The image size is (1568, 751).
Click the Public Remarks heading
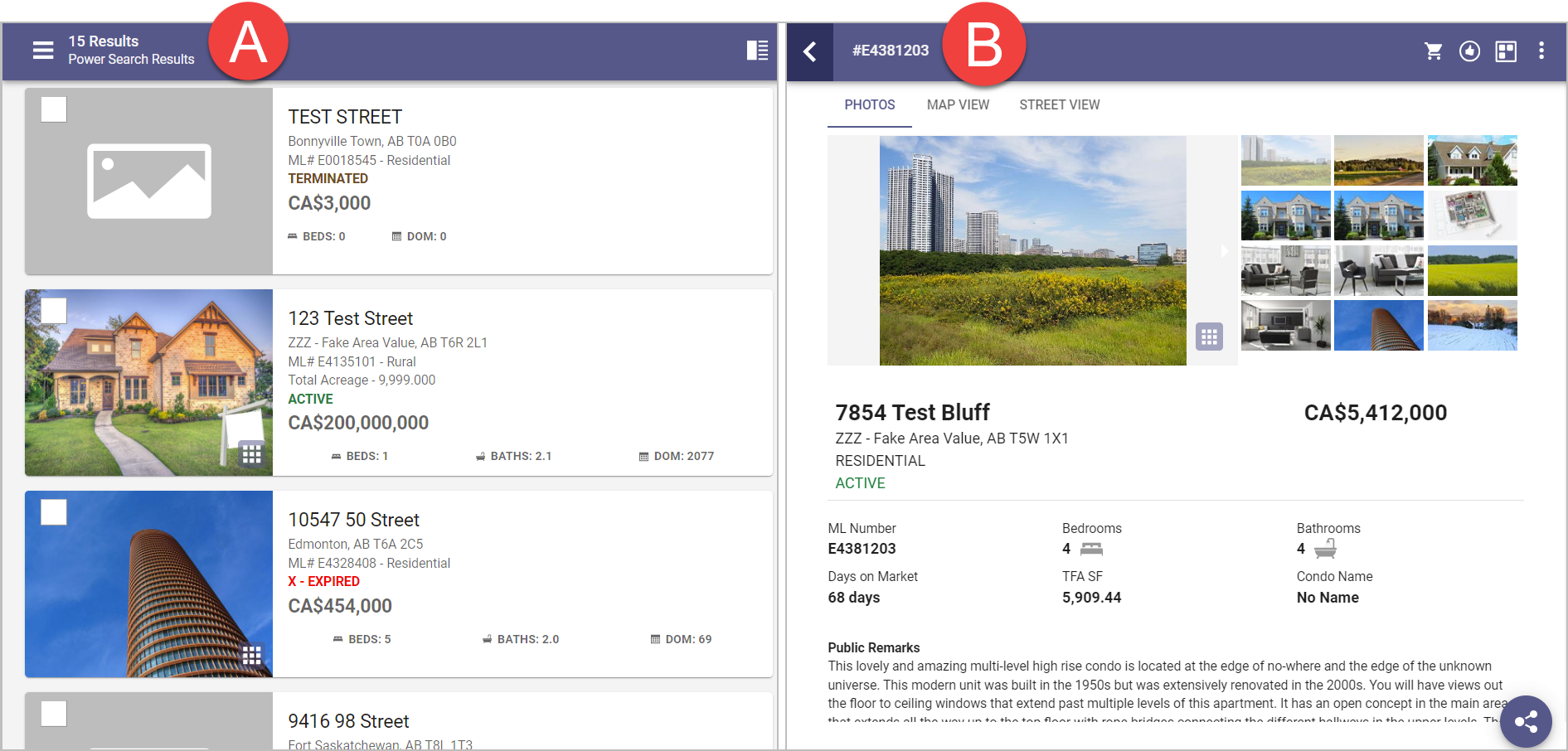pos(873,647)
